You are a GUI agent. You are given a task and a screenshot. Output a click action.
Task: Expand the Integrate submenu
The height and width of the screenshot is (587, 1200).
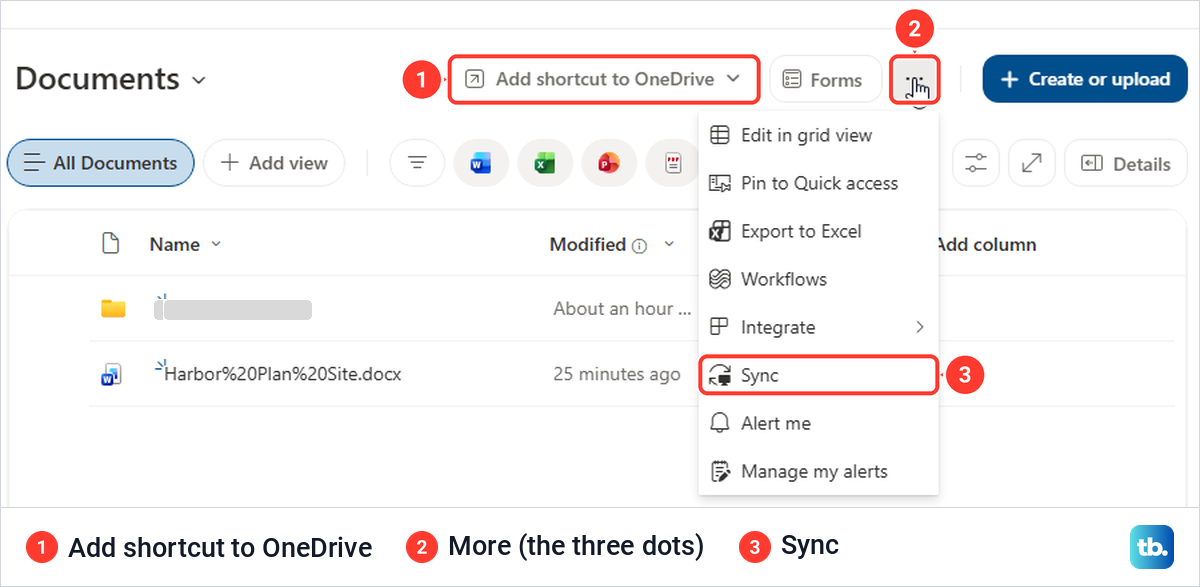click(818, 327)
